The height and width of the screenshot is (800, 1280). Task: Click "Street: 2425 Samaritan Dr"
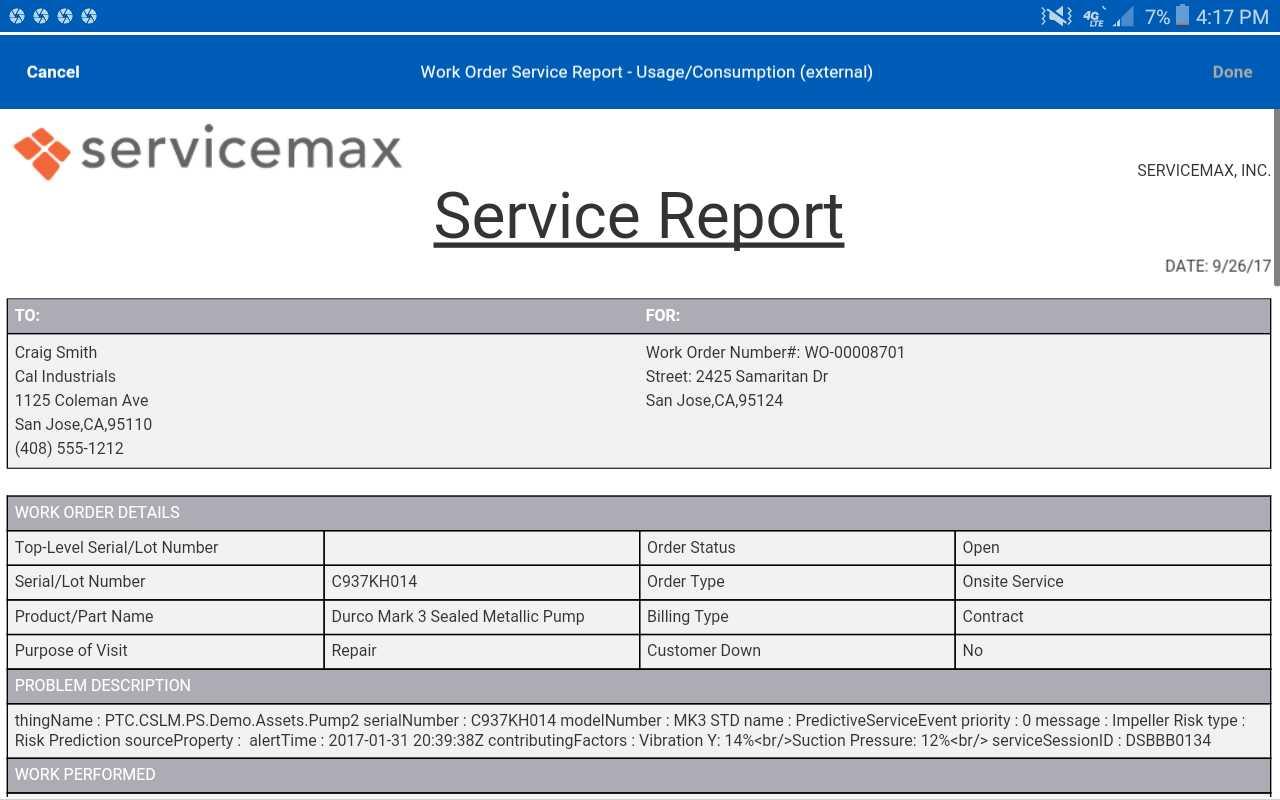pyautogui.click(x=737, y=376)
